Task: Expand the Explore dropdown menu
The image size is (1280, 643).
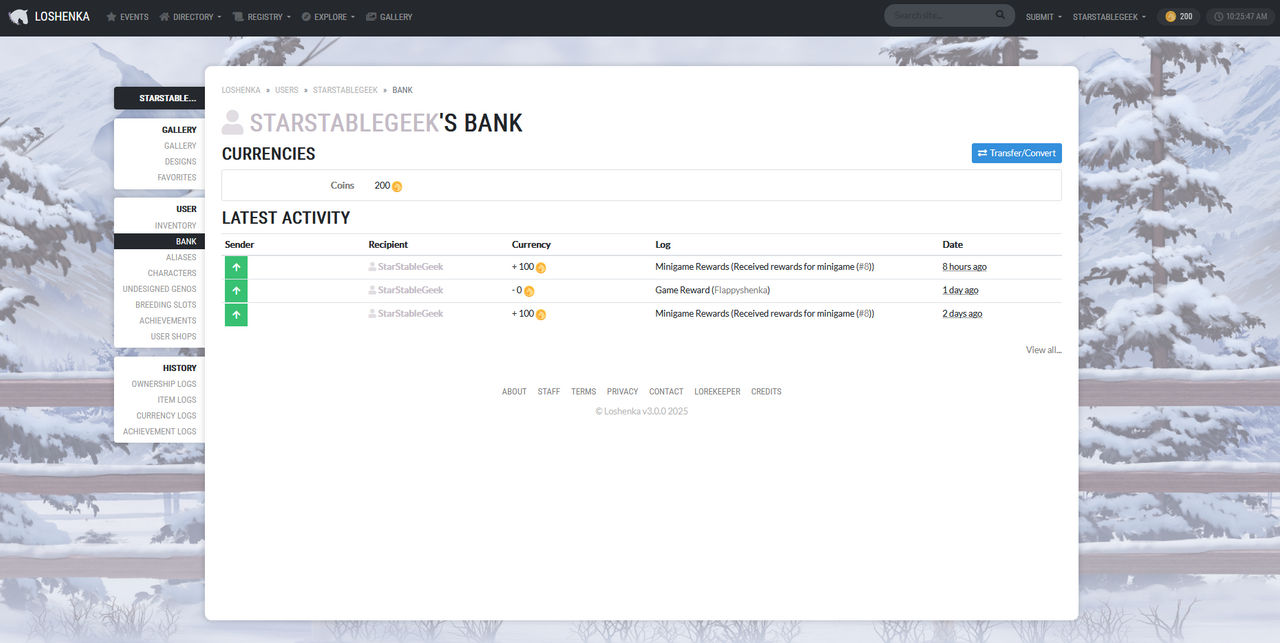Action: [x=329, y=17]
